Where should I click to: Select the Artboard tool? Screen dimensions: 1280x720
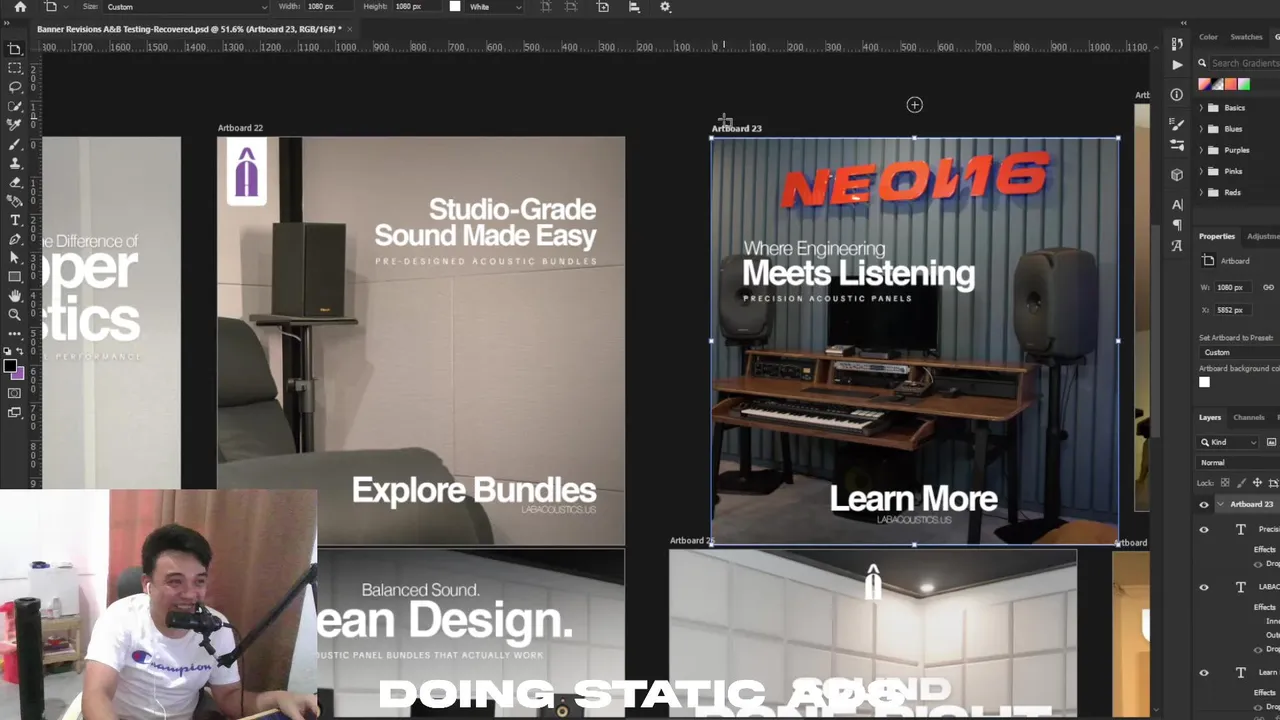pos(15,49)
